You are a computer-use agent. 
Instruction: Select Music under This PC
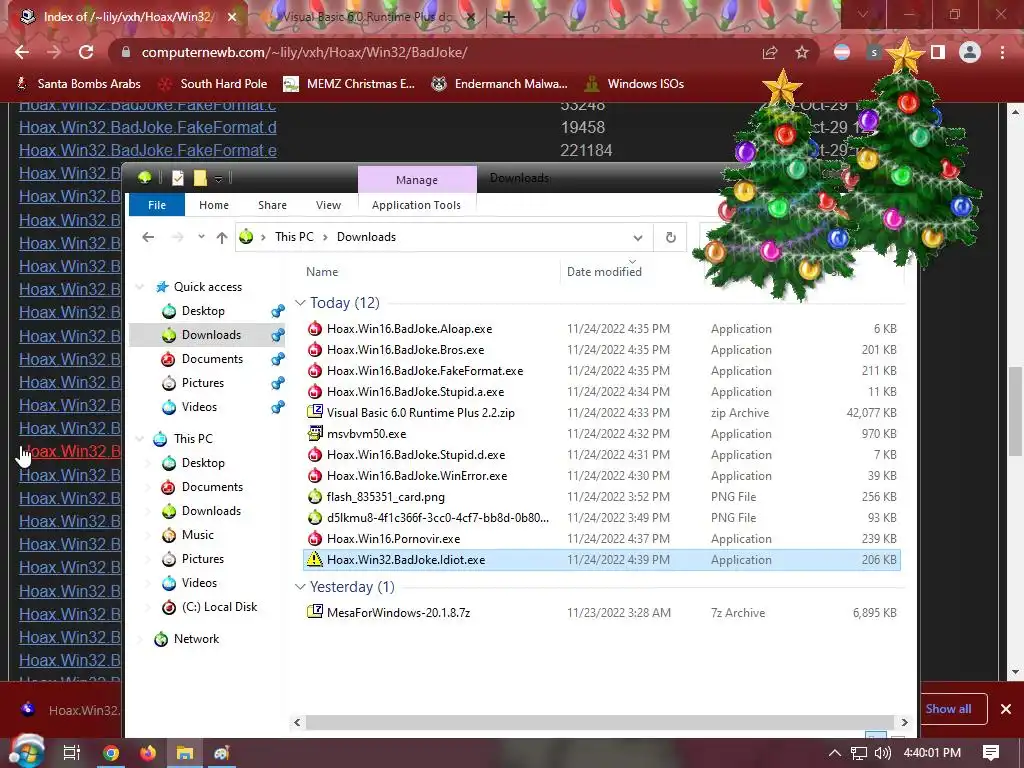197,535
